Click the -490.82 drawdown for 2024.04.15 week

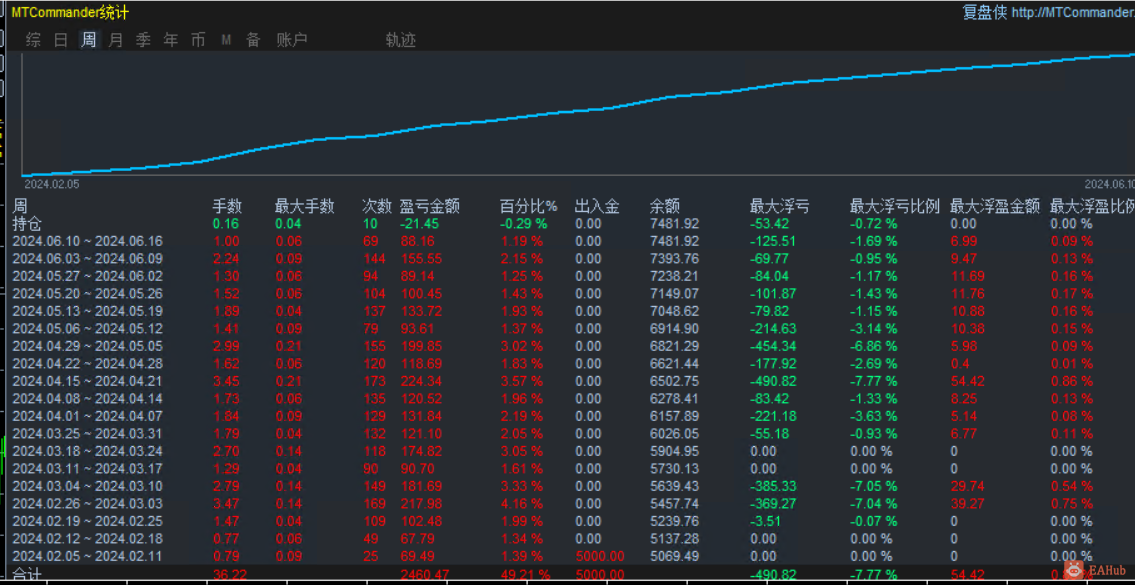coord(773,381)
